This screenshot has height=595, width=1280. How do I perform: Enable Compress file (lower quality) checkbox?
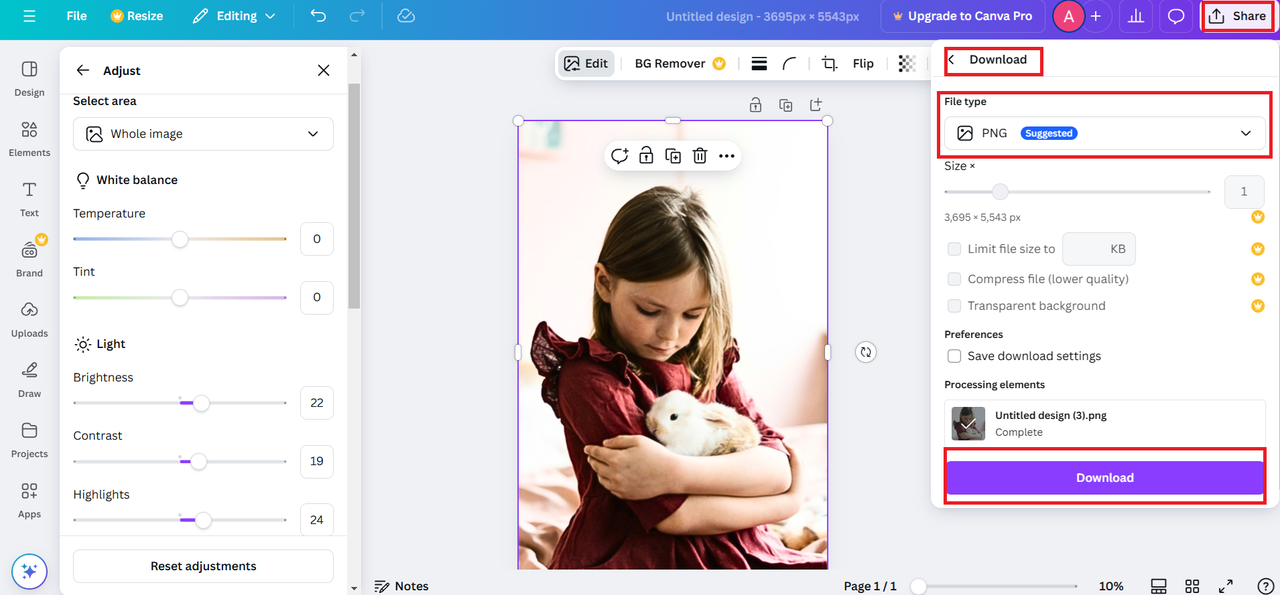[955, 279]
